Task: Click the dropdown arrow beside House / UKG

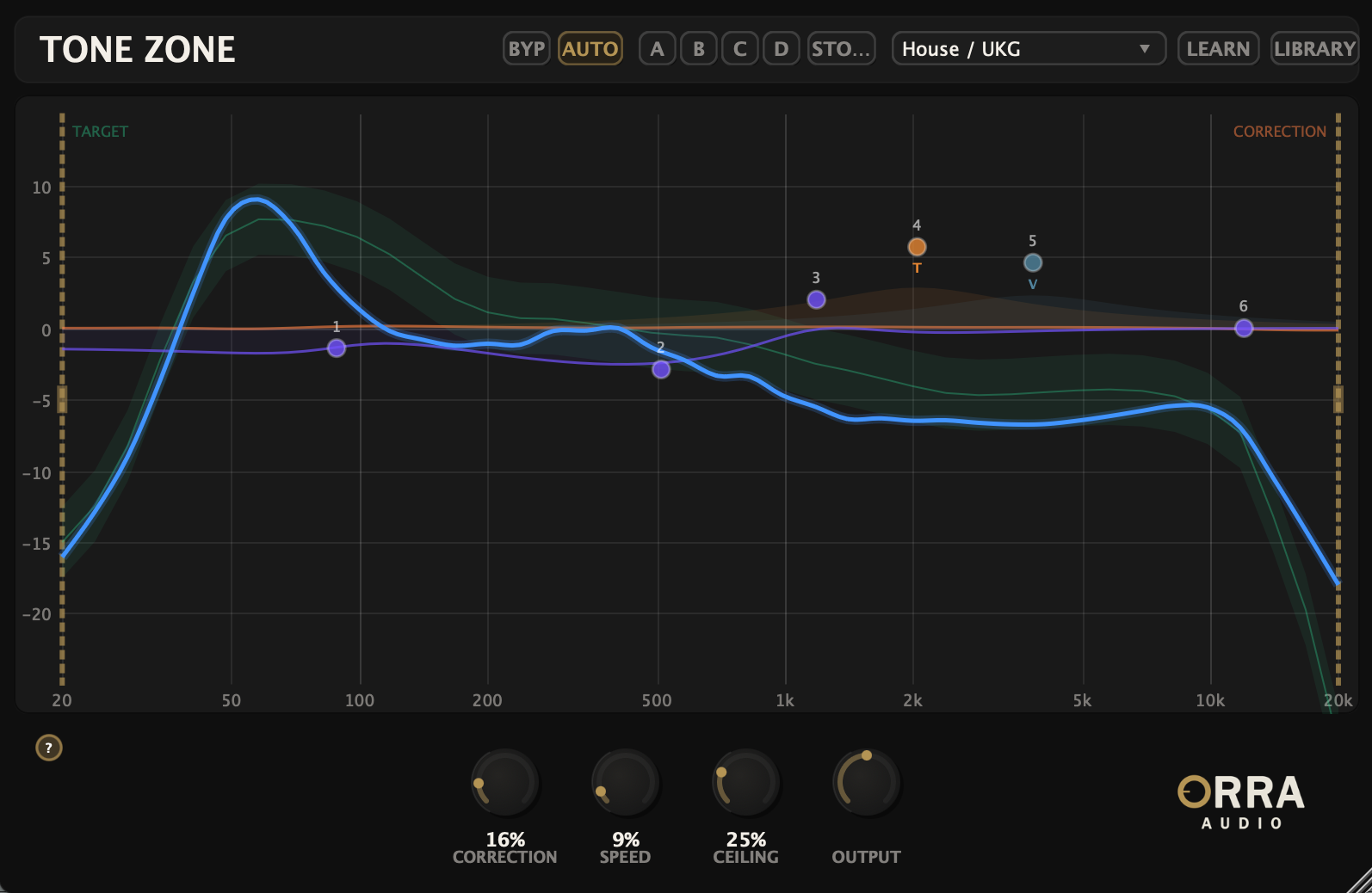Action: pos(1145,49)
